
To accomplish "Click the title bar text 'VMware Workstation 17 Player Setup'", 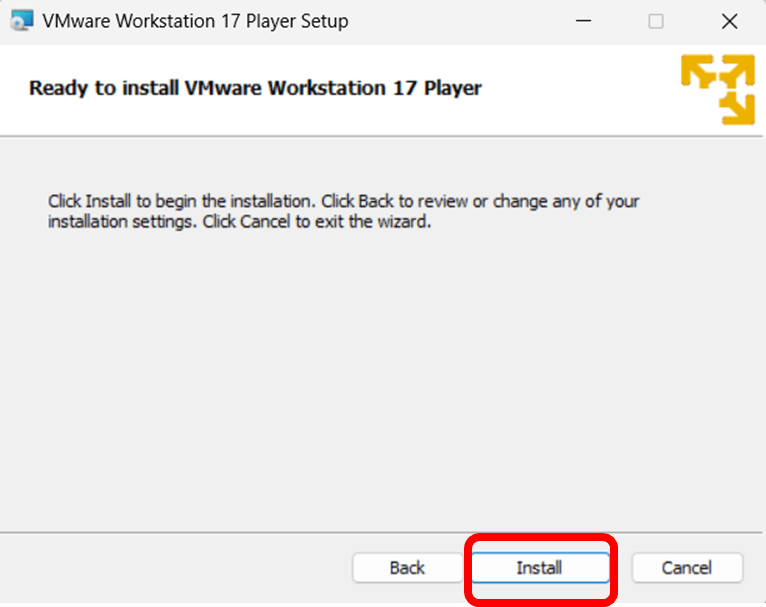I will [195, 21].
